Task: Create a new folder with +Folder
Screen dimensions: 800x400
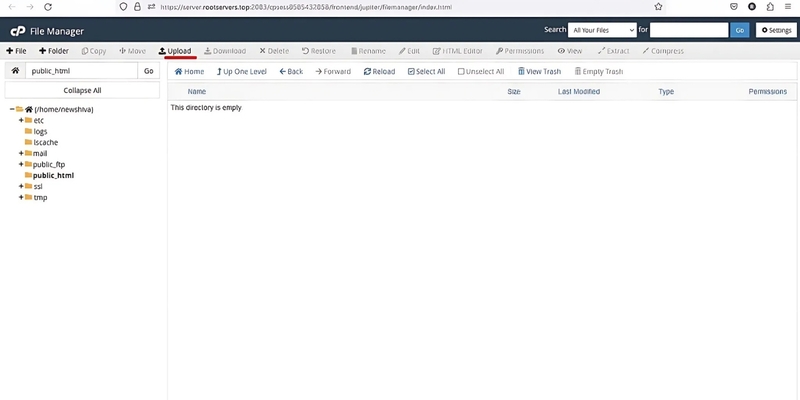Action: tap(54, 51)
